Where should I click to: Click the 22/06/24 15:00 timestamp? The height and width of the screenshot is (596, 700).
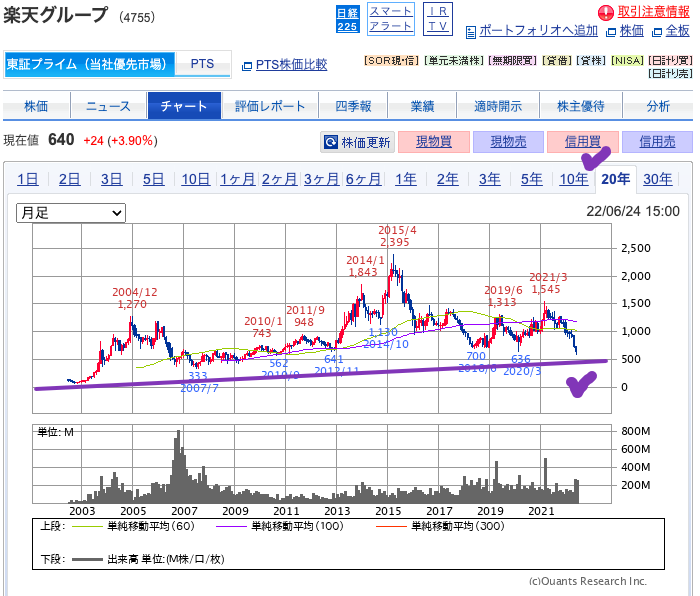(633, 211)
